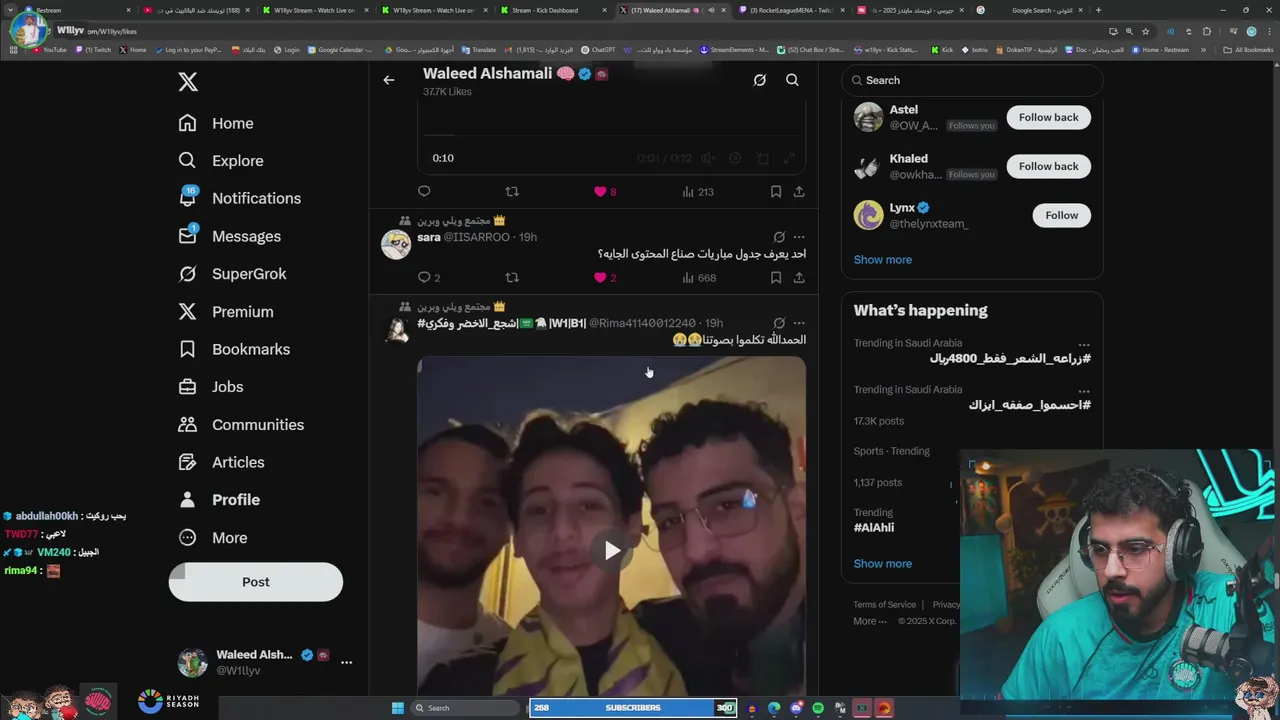The width and height of the screenshot is (1280, 720).
Task: Click Show more under What's happening
Action: (882, 564)
